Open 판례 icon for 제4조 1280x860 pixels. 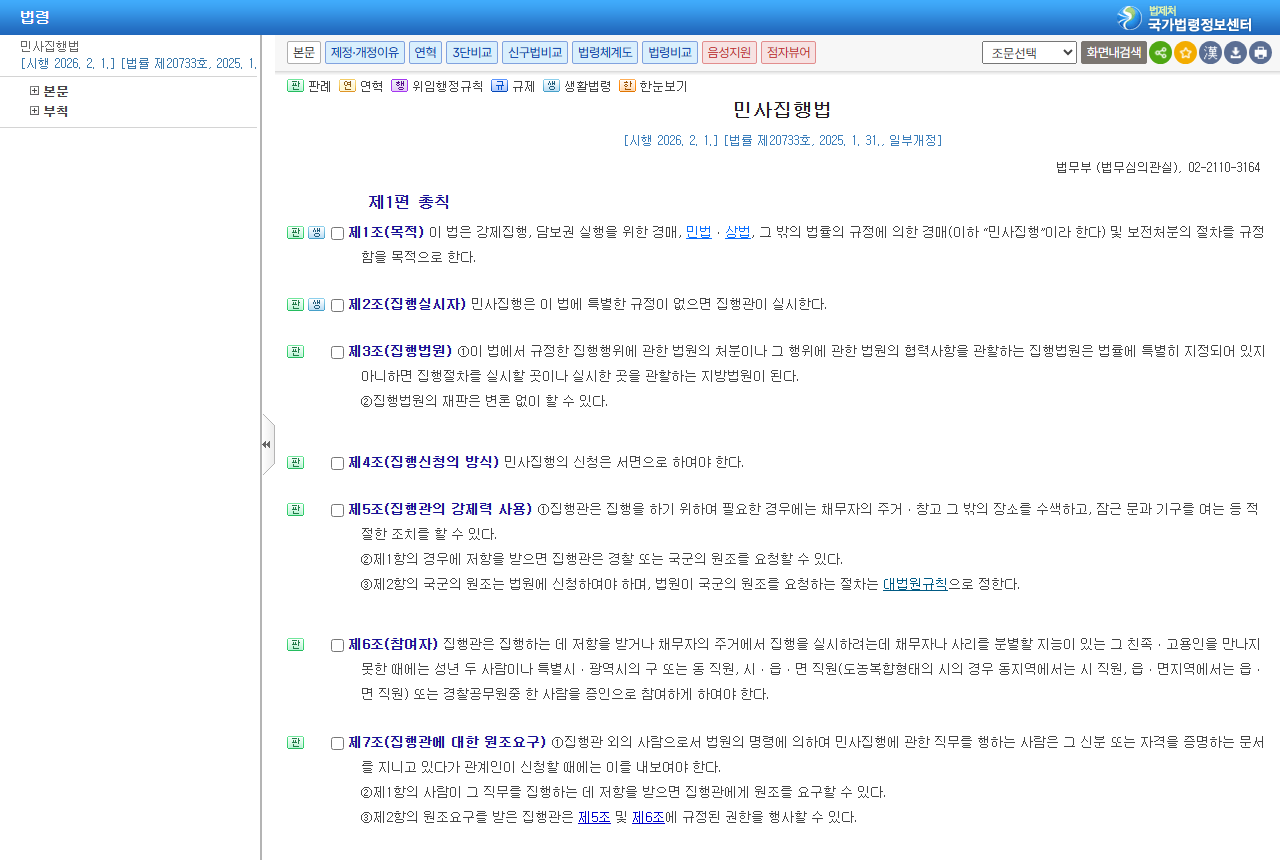pos(295,462)
